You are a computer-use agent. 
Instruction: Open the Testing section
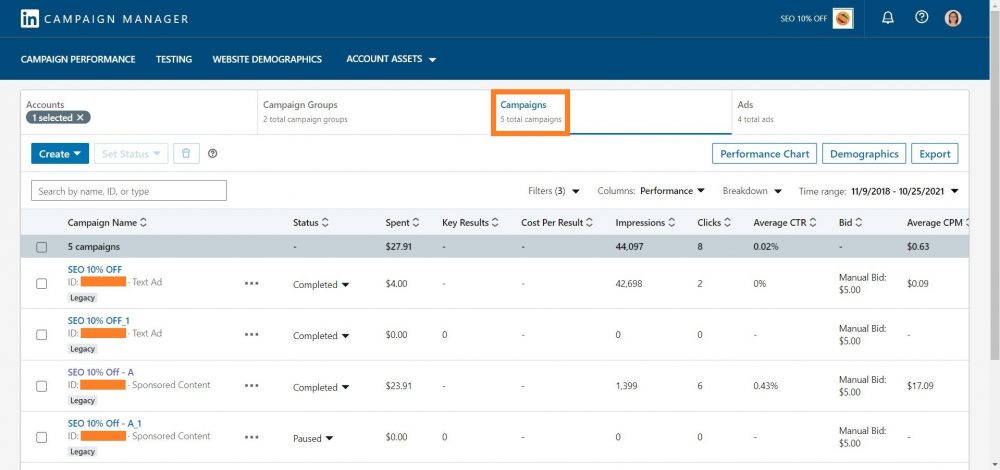click(x=173, y=59)
